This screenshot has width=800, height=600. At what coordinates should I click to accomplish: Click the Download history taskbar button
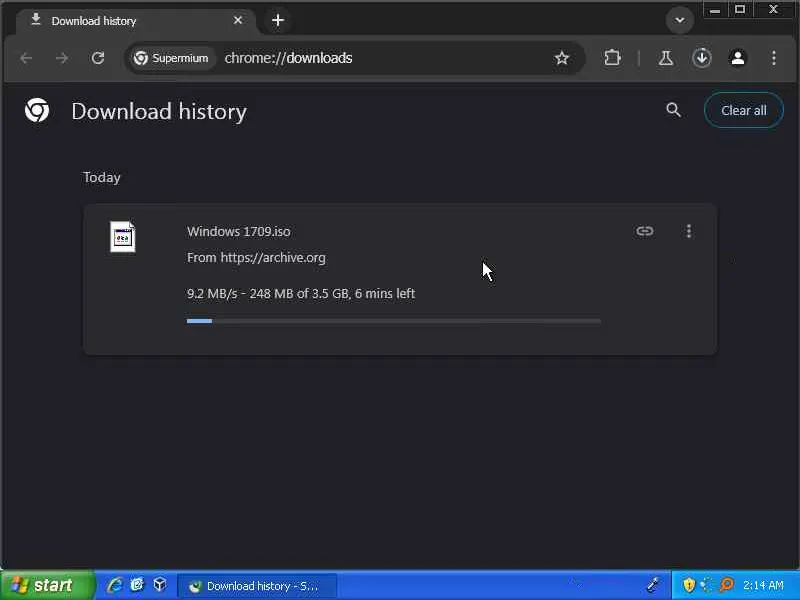pyautogui.click(x=257, y=586)
